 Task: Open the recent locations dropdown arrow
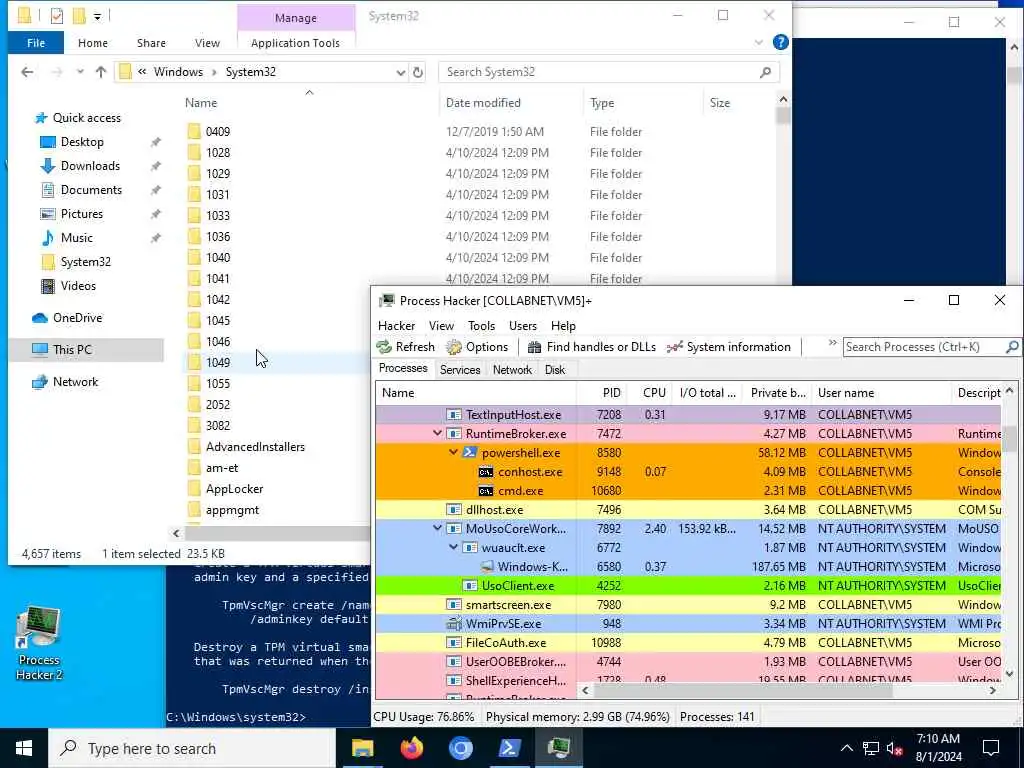pos(80,72)
